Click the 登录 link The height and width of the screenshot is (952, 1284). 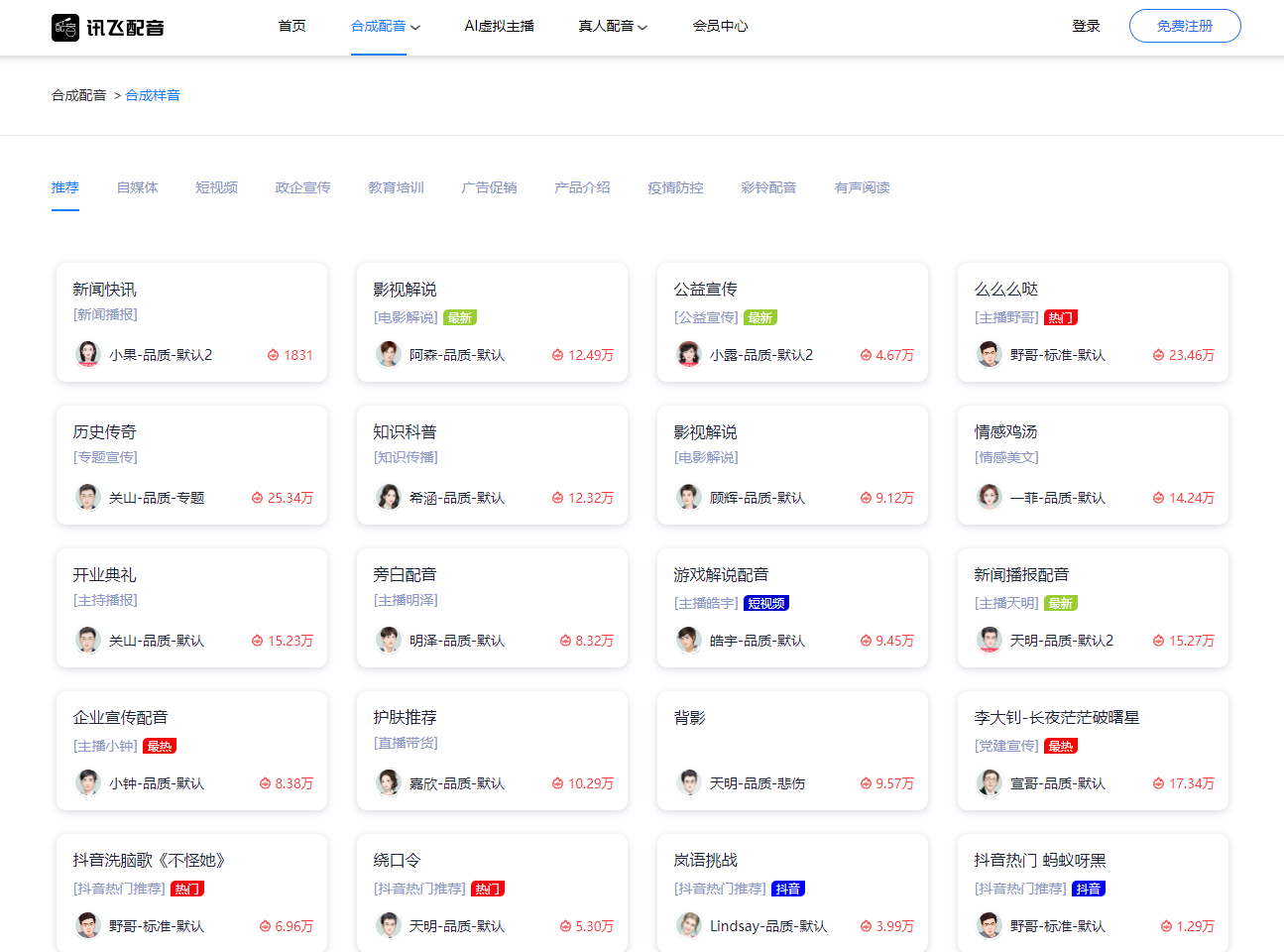(x=1086, y=26)
